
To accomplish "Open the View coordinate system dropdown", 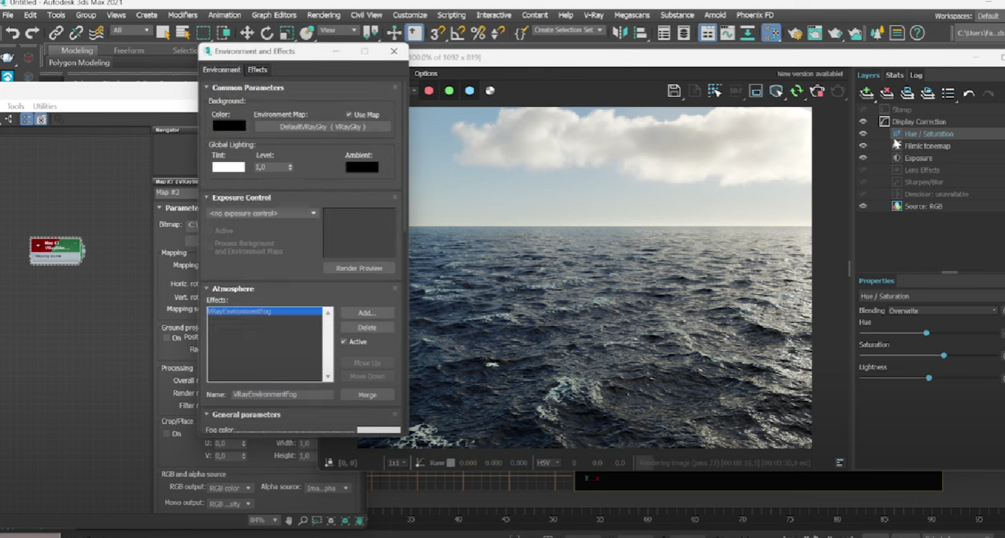I will [338, 30].
